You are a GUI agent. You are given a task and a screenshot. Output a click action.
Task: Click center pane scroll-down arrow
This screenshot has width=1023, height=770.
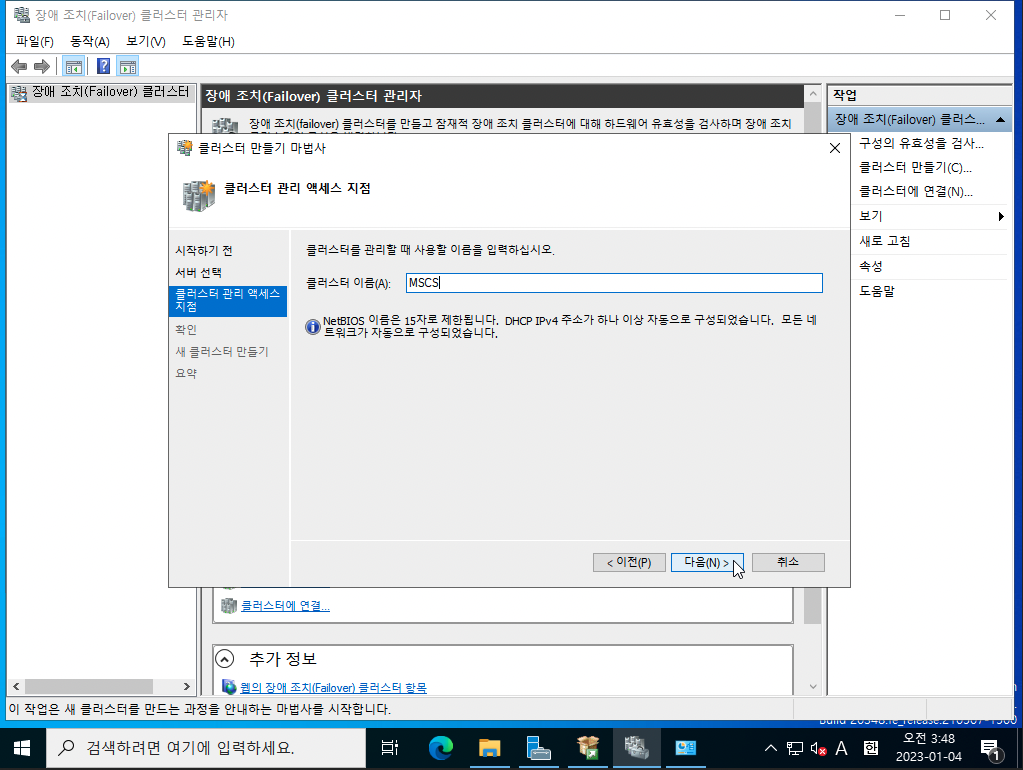[x=813, y=686]
